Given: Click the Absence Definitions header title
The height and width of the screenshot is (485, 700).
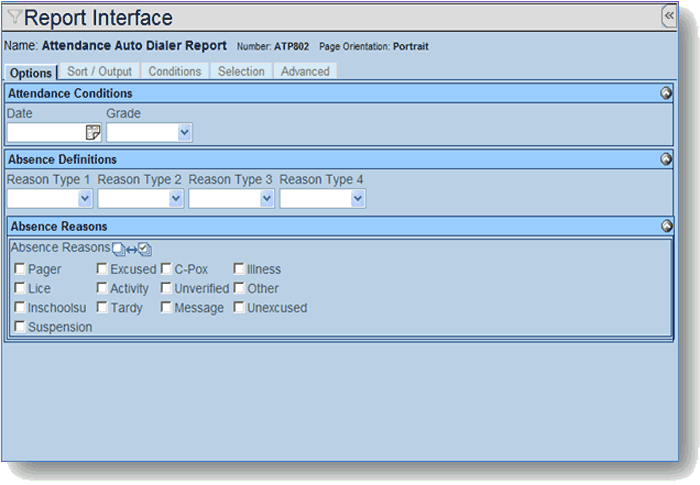Looking at the screenshot, I should click(x=62, y=159).
